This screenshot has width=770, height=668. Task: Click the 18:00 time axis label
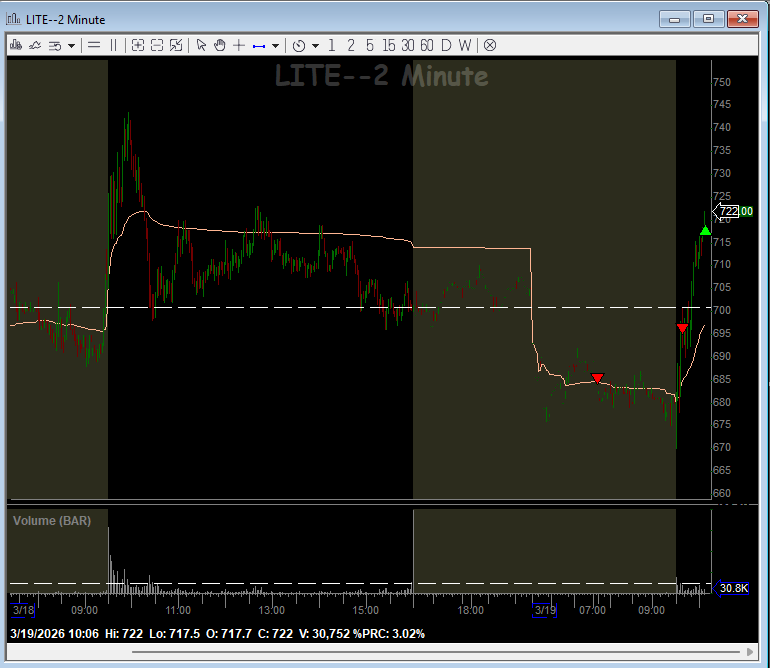[470, 610]
